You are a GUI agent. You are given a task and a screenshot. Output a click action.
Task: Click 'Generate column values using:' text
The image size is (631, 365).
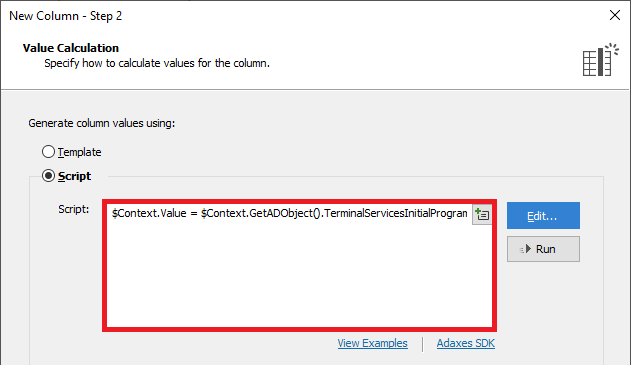tap(102, 123)
